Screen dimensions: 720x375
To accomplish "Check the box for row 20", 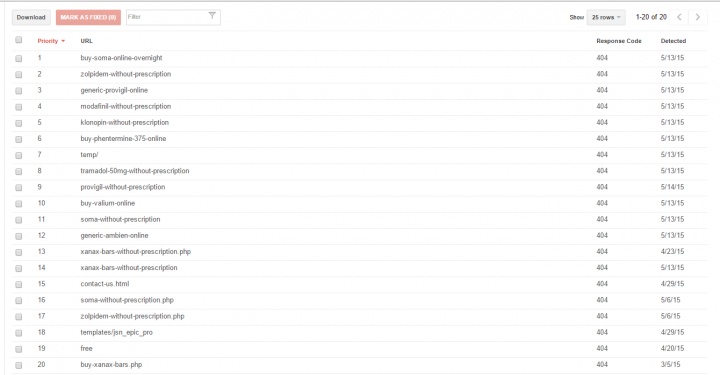I will [19, 365].
